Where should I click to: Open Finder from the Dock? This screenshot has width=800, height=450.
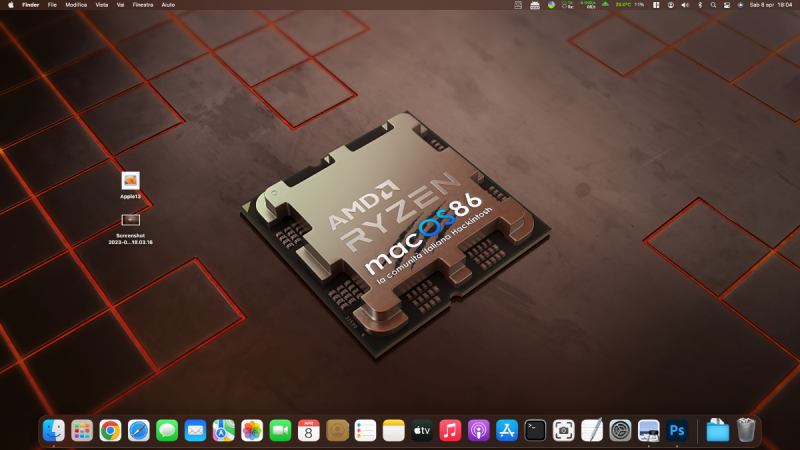tap(54, 431)
